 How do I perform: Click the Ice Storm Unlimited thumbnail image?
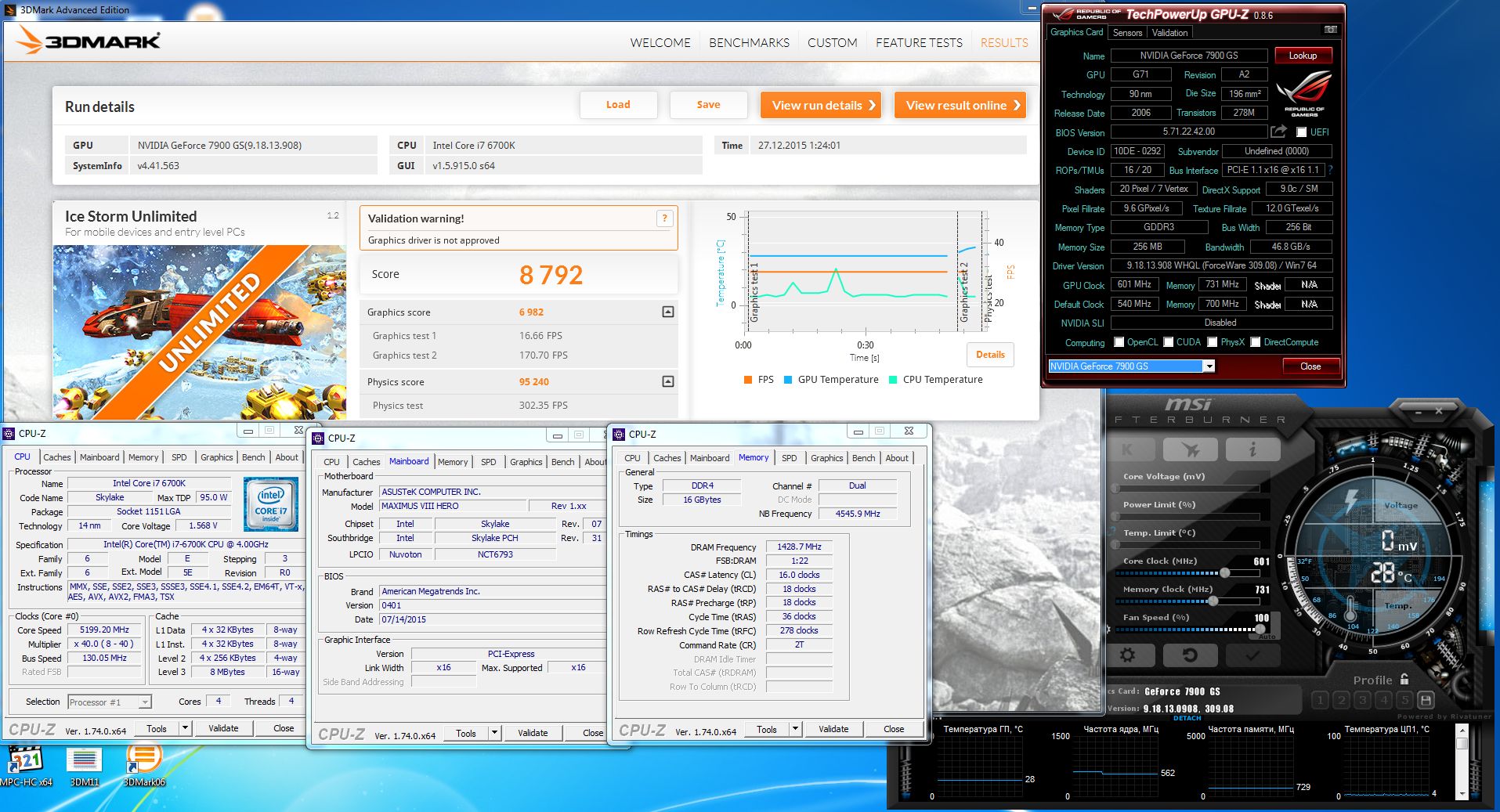[x=200, y=332]
